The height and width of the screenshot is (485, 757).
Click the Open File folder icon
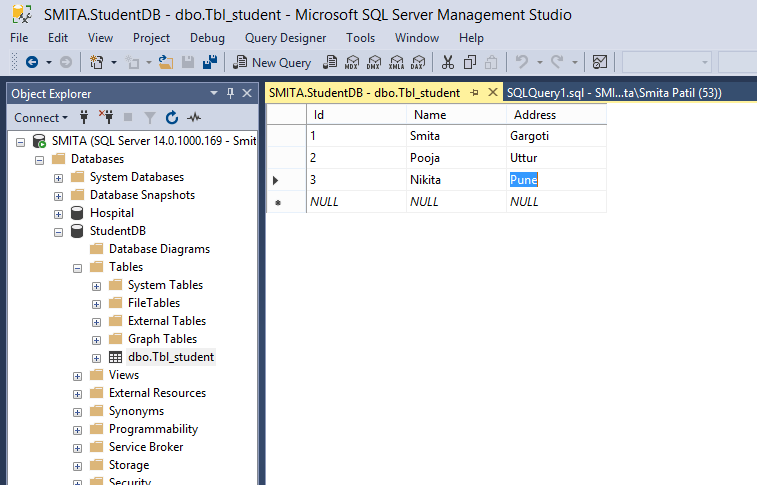click(166, 62)
